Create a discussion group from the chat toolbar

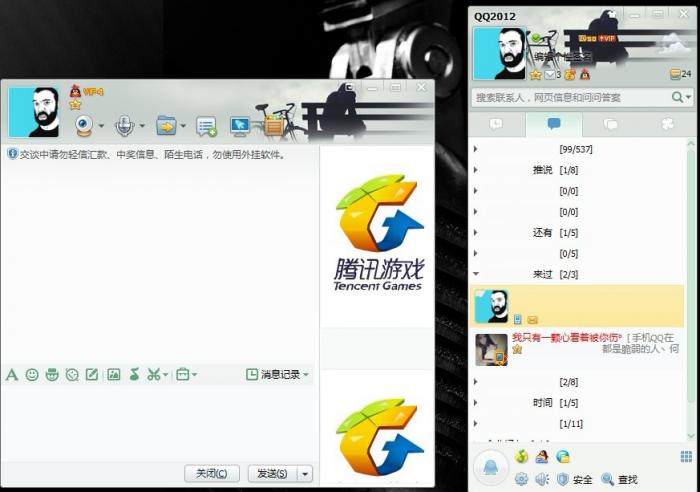tap(206, 126)
